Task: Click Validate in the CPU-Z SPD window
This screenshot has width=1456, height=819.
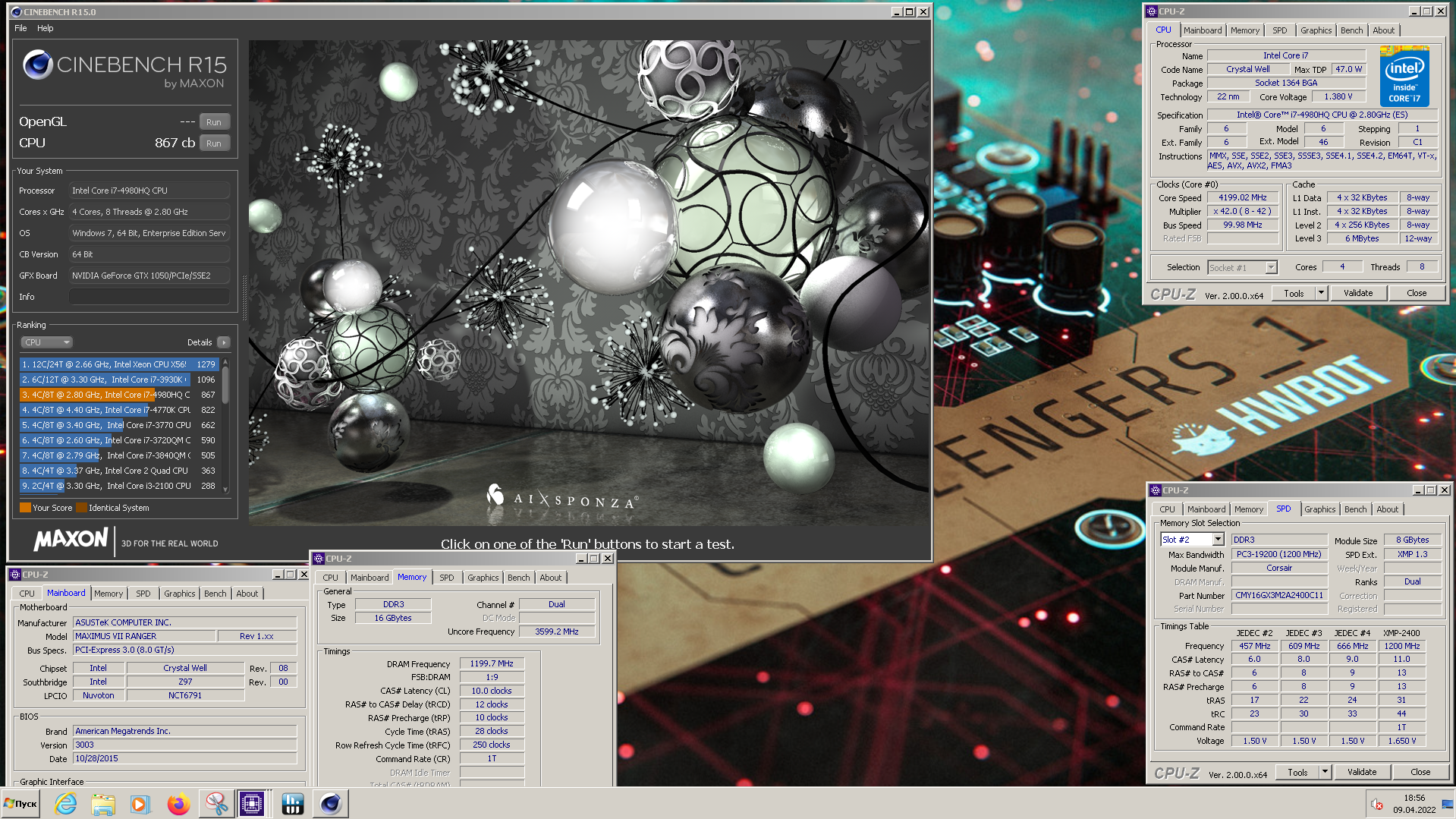Action: (1362, 772)
